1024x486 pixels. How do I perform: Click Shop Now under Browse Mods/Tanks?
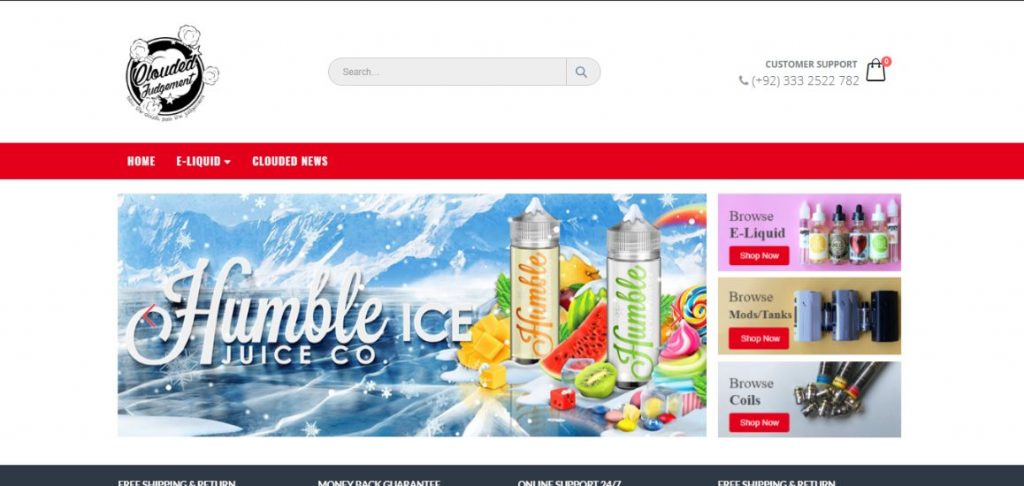click(760, 338)
